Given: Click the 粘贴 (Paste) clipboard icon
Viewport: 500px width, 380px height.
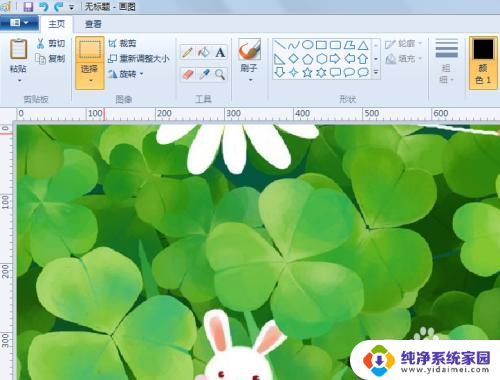Looking at the screenshot, I should (x=18, y=49).
